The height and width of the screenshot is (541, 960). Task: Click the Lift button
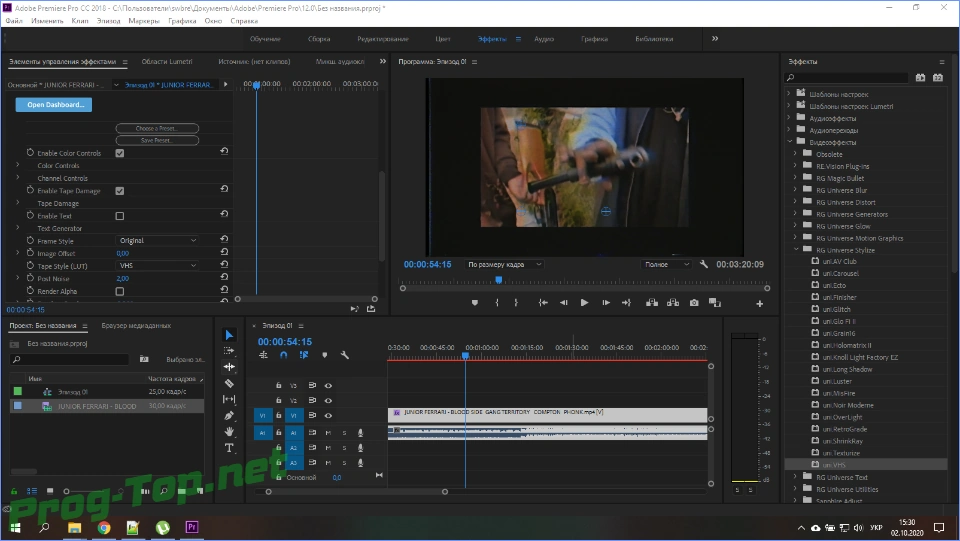[652, 302]
